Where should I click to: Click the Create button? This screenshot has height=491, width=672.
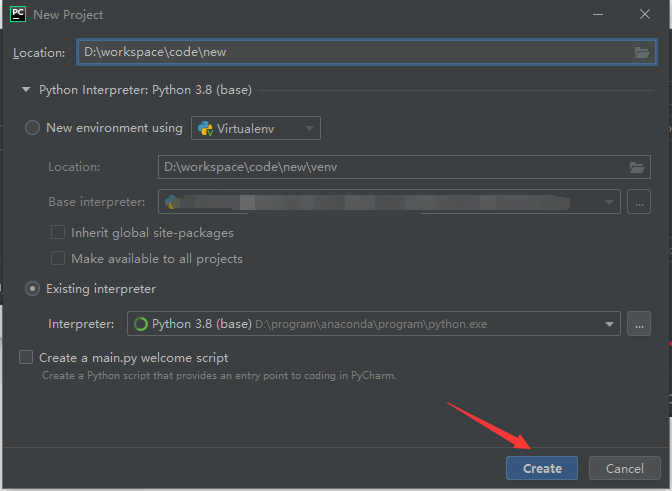[542, 468]
